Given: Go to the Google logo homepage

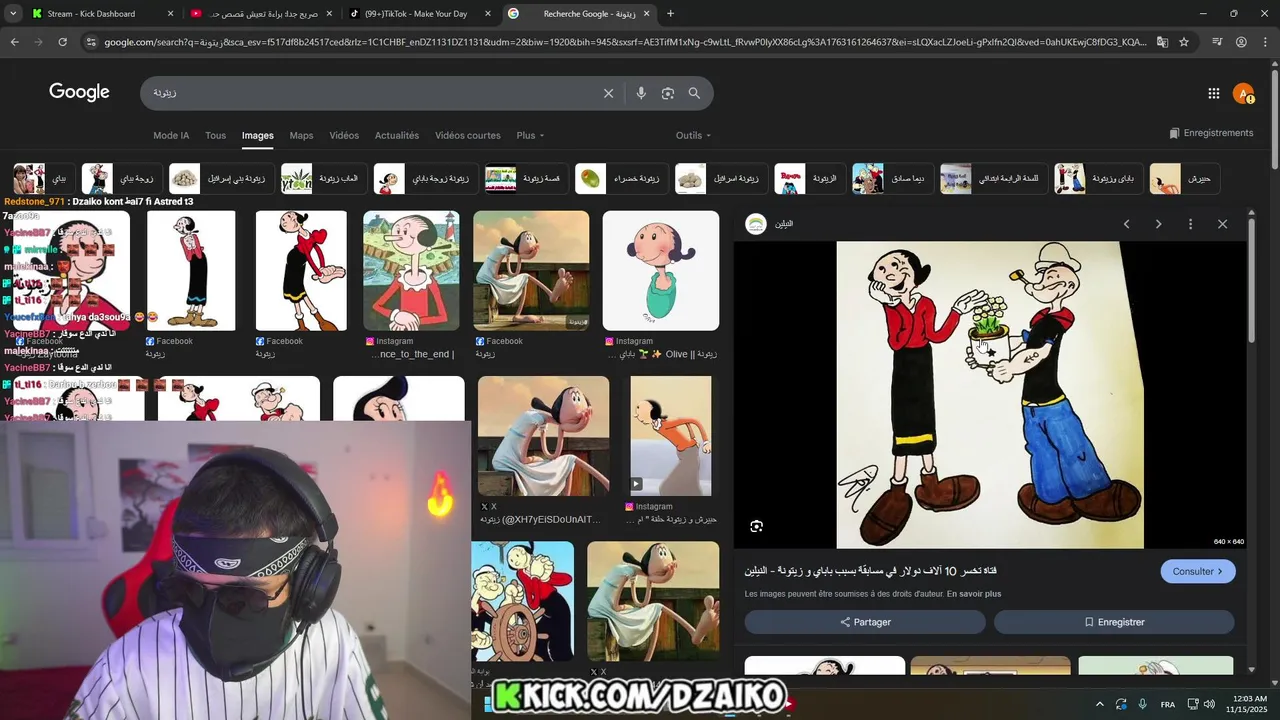Looking at the screenshot, I should tap(79, 92).
